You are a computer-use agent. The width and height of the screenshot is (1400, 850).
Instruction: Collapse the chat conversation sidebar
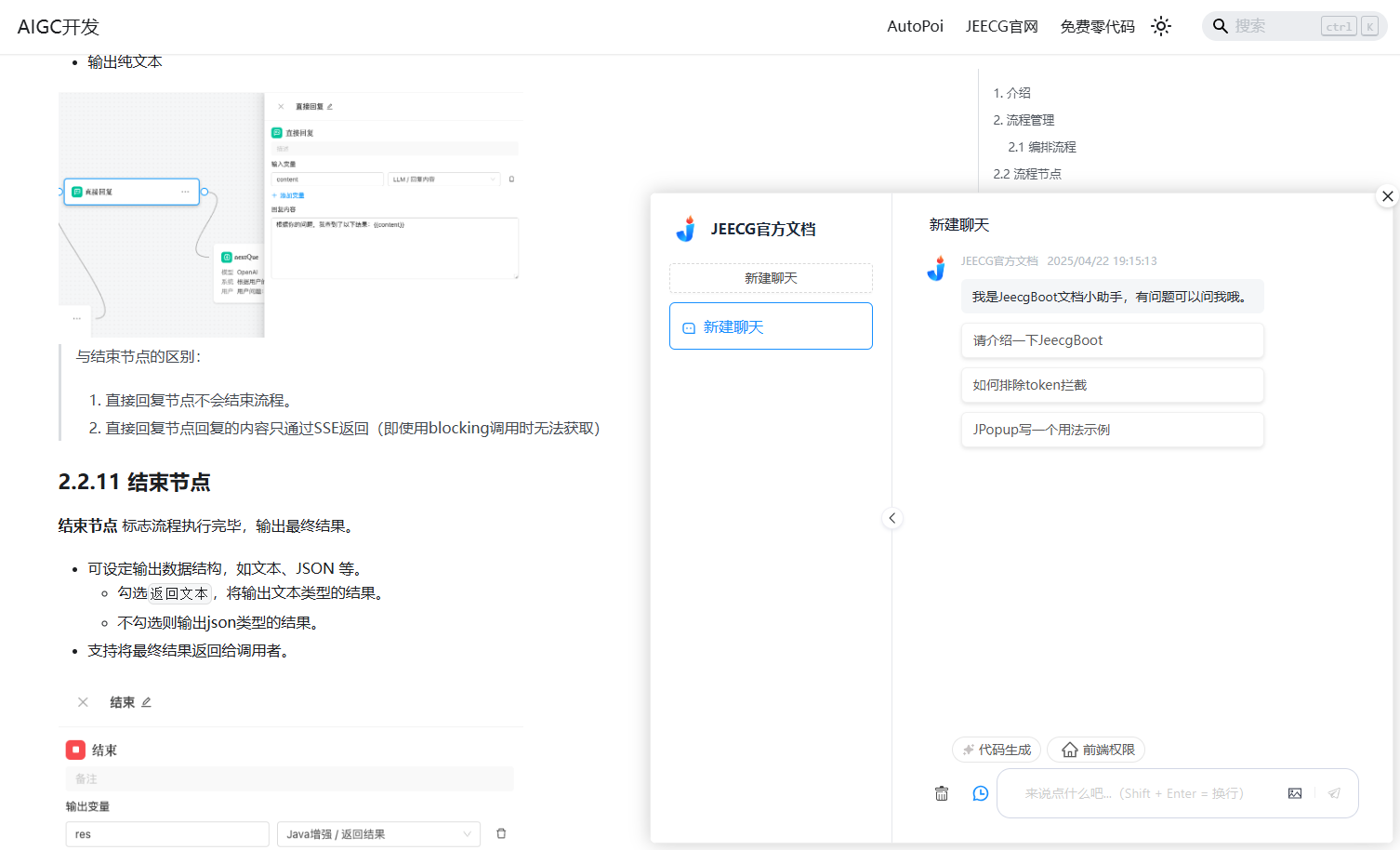892,518
